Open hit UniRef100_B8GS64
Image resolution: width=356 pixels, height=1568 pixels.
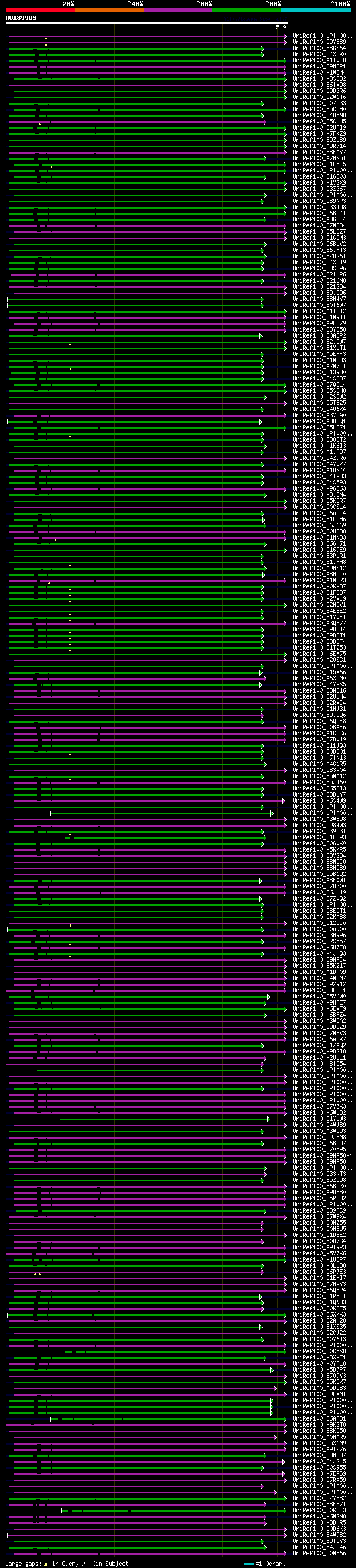[319, 48]
